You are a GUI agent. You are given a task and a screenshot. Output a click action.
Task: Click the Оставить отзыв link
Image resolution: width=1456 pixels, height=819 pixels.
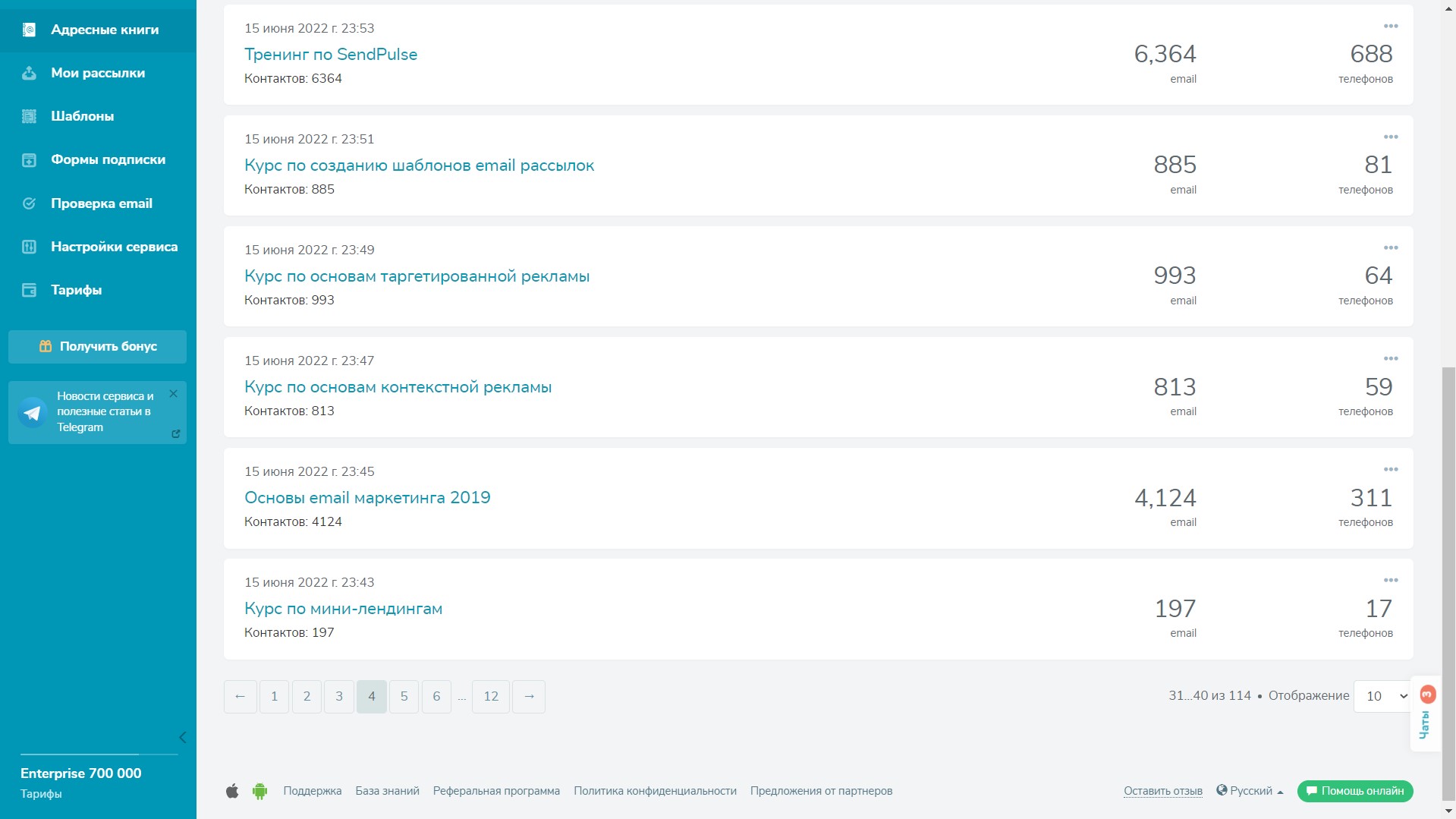1163,791
